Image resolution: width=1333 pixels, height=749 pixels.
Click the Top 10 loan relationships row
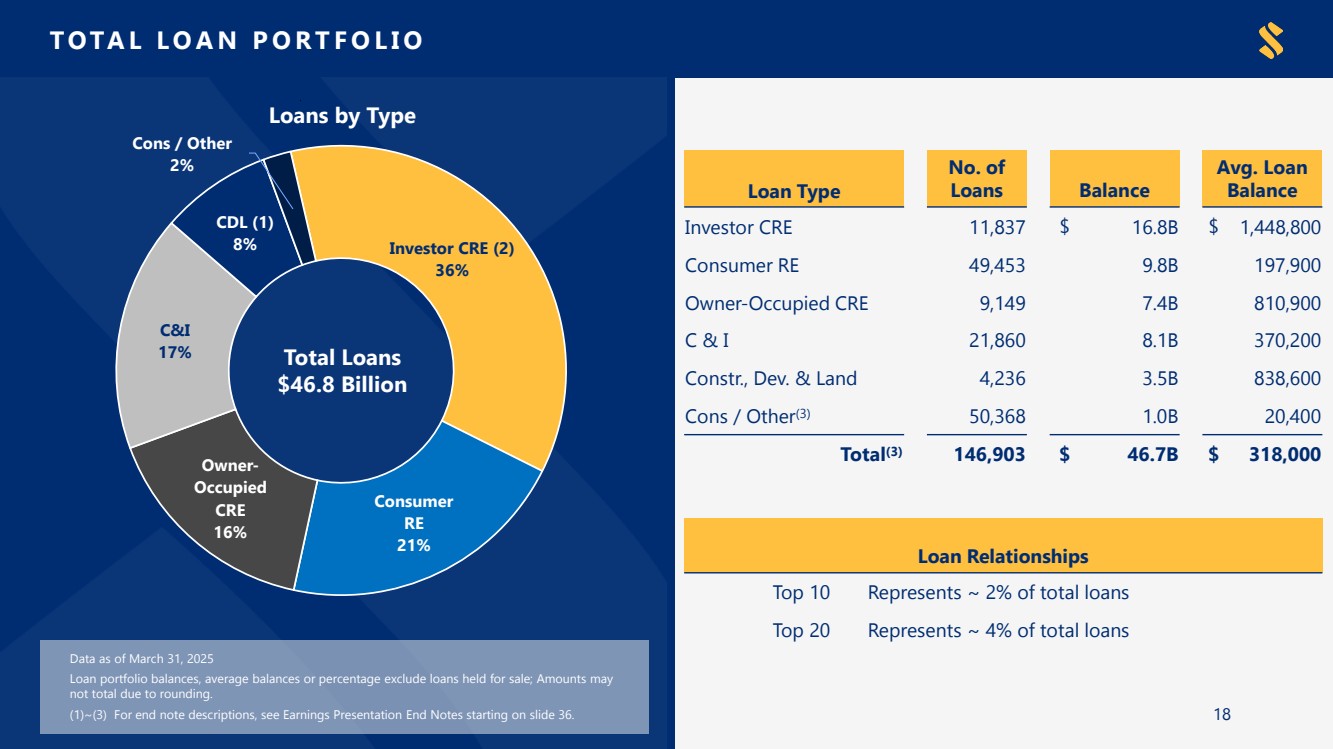click(x=950, y=592)
